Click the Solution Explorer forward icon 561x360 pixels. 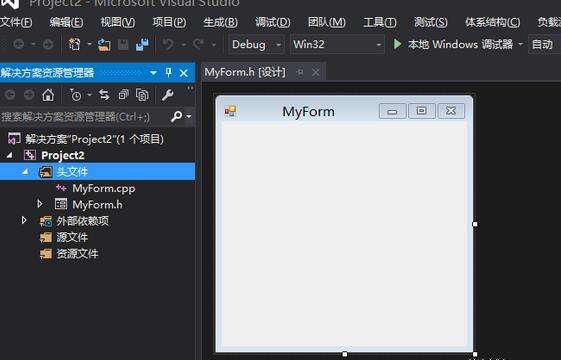(29, 95)
